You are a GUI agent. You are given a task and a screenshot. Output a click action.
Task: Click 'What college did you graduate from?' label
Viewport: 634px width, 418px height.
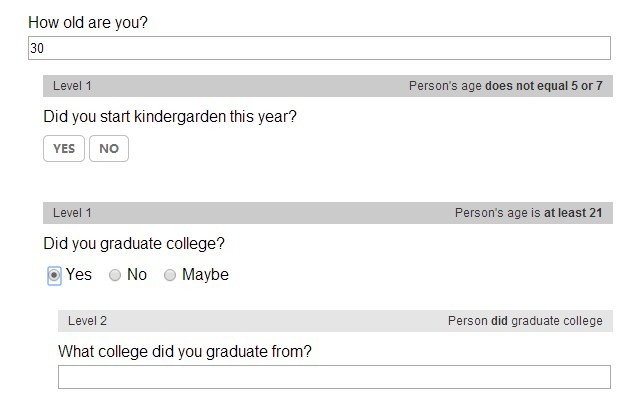pos(185,351)
